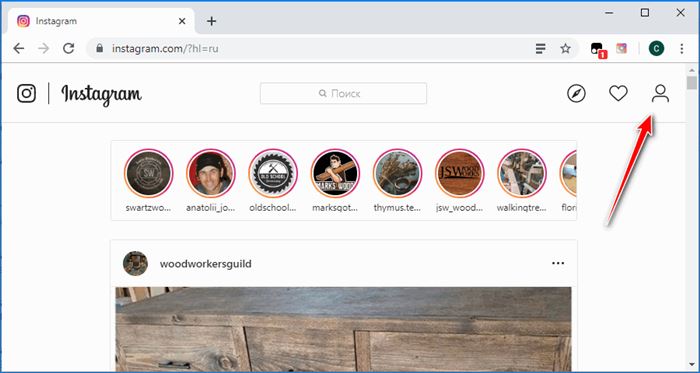Open Chrome three-dot menu
This screenshot has width=700, height=373.
(x=681, y=48)
